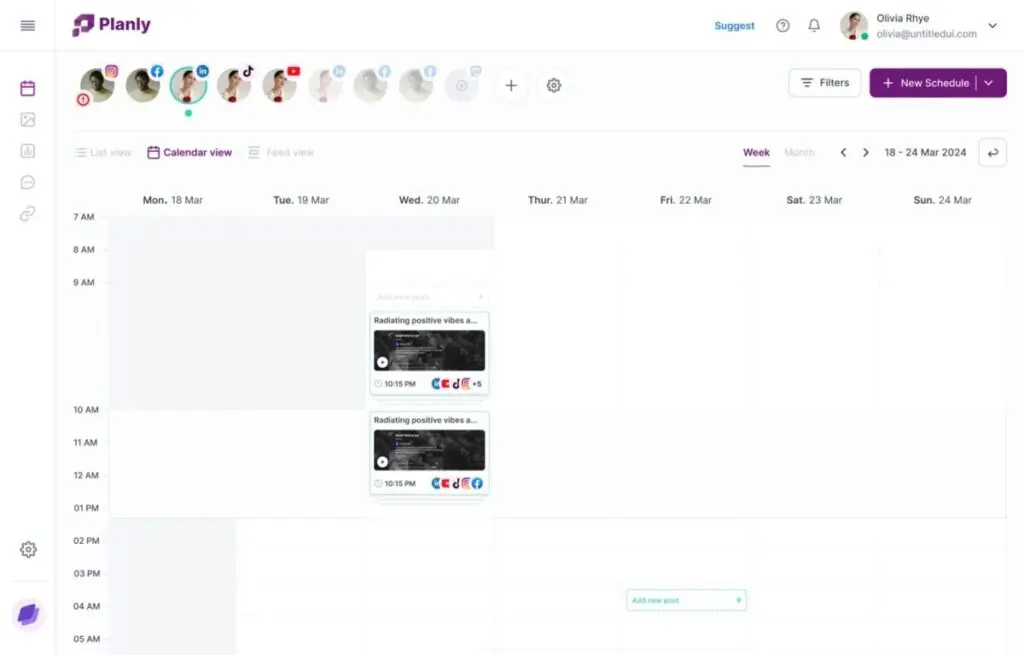Open the media library sidebar icon
Viewport: 1024px width, 655px height.
coord(28,120)
